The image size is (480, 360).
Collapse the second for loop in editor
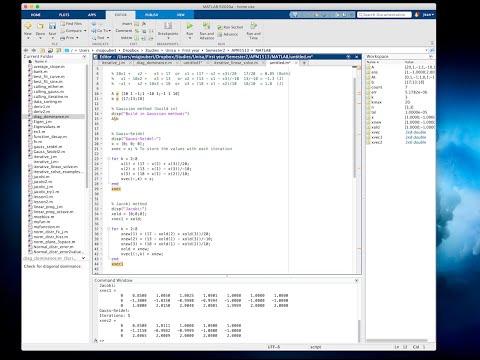[x=109, y=229]
